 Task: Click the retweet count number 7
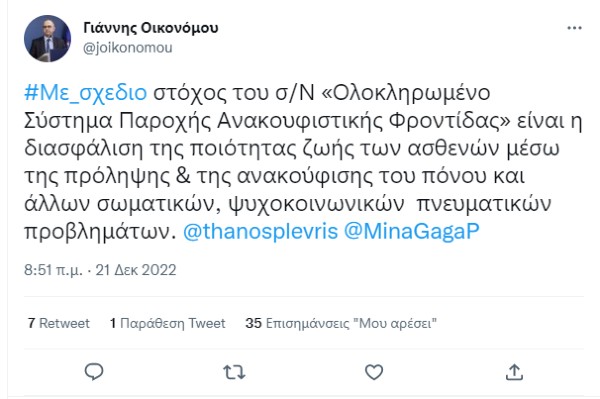(x=31, y=324)
